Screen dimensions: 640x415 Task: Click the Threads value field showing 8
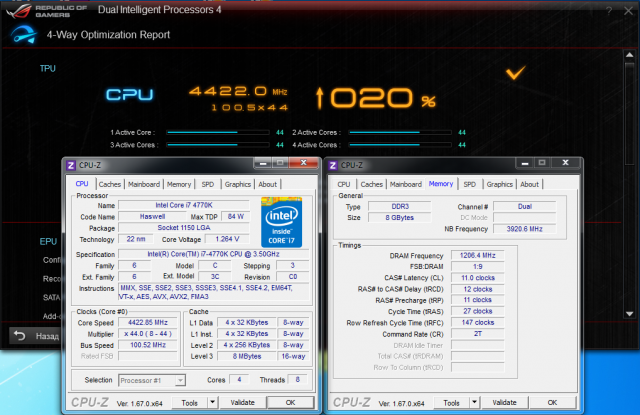pos(297,379)
